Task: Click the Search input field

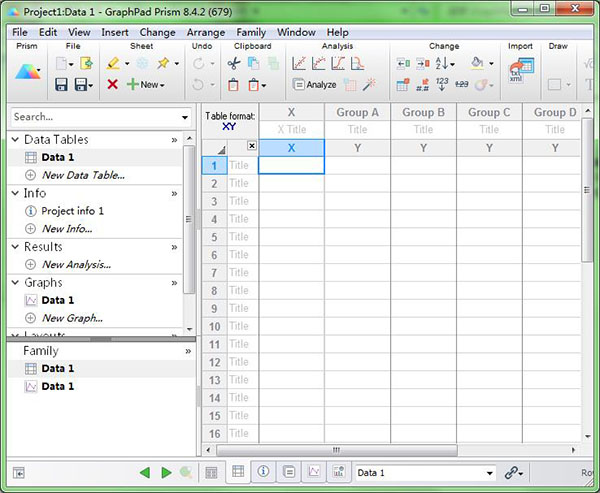Action: click(96, 117)
